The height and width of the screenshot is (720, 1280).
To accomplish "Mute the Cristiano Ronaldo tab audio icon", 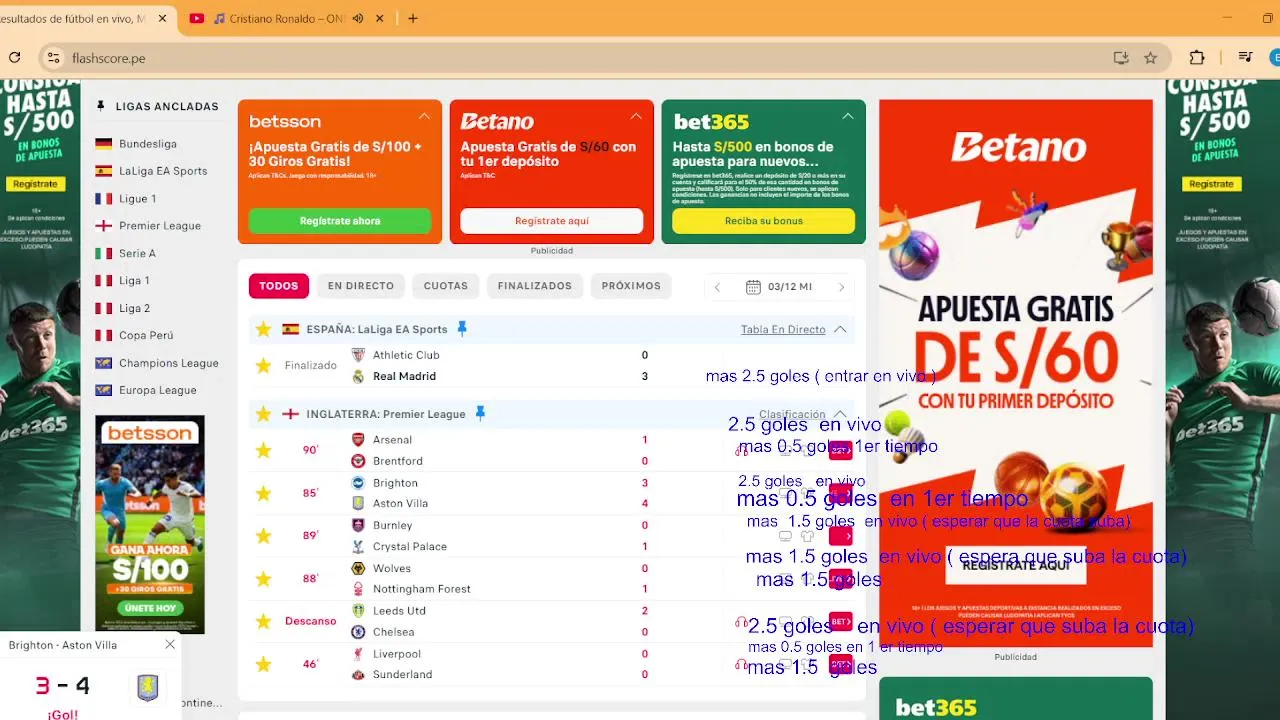I will 358,18.
